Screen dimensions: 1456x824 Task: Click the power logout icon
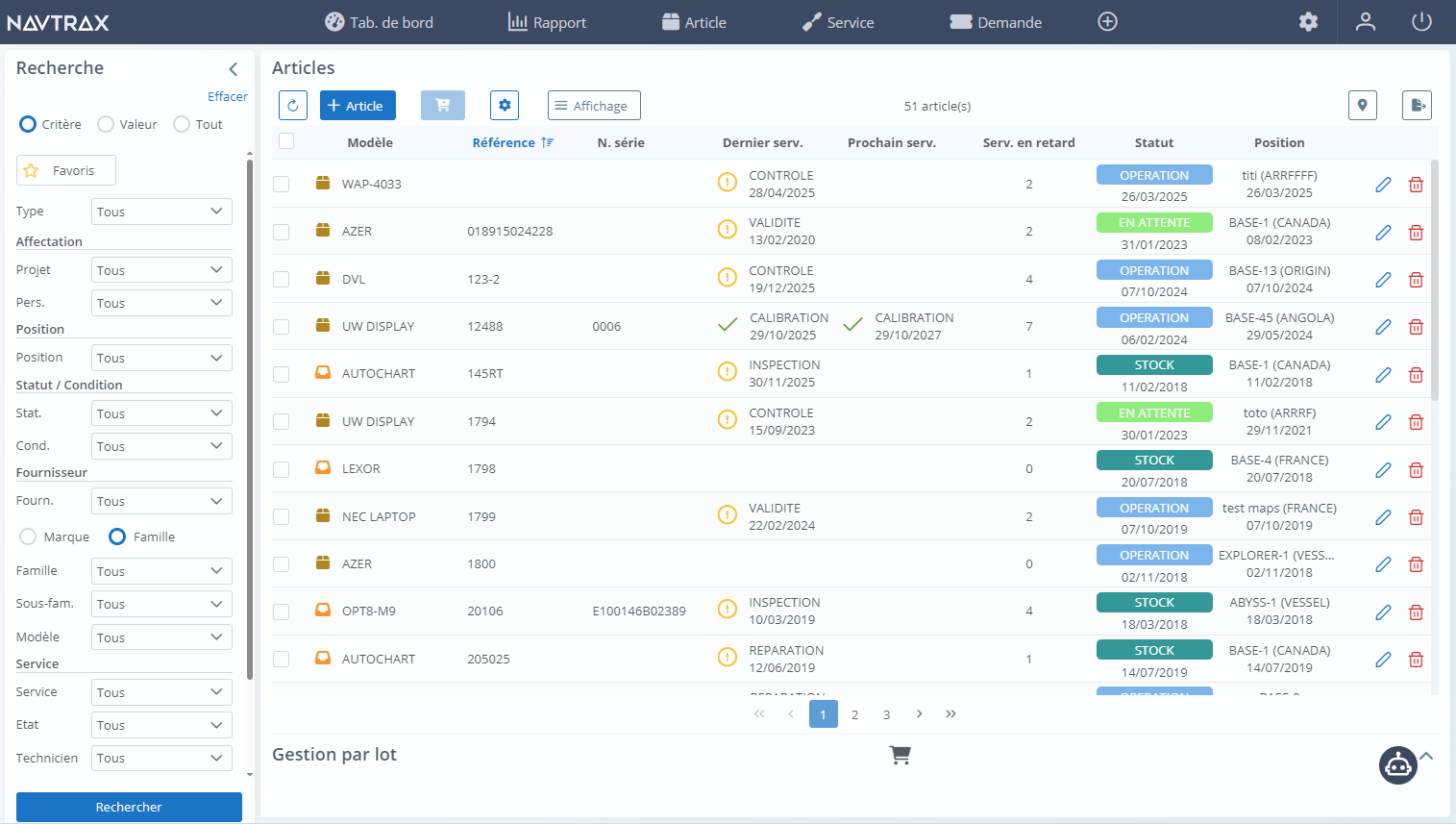click(x=1421, y=20)
